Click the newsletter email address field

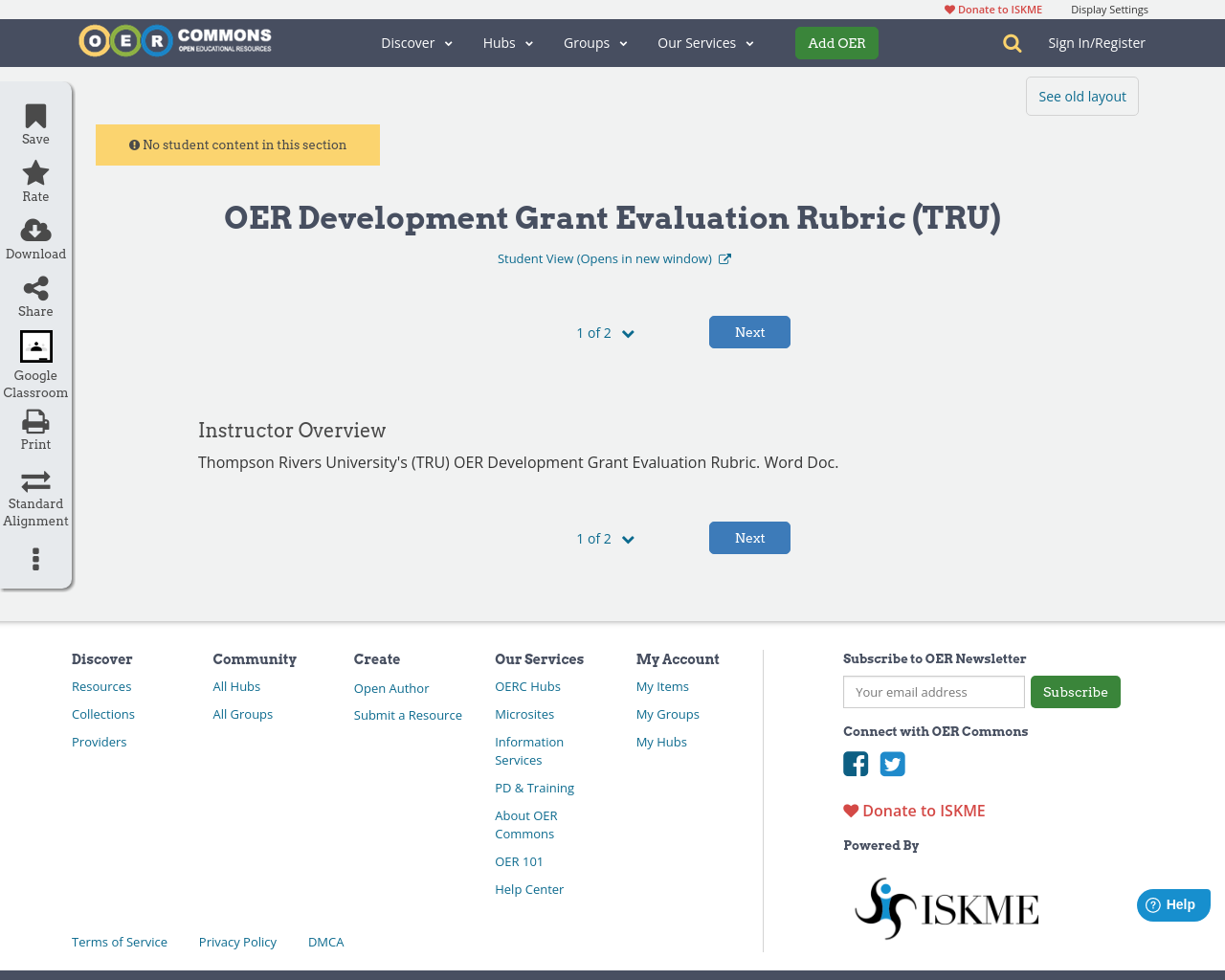pyautogui.click(x=933, y=691)
